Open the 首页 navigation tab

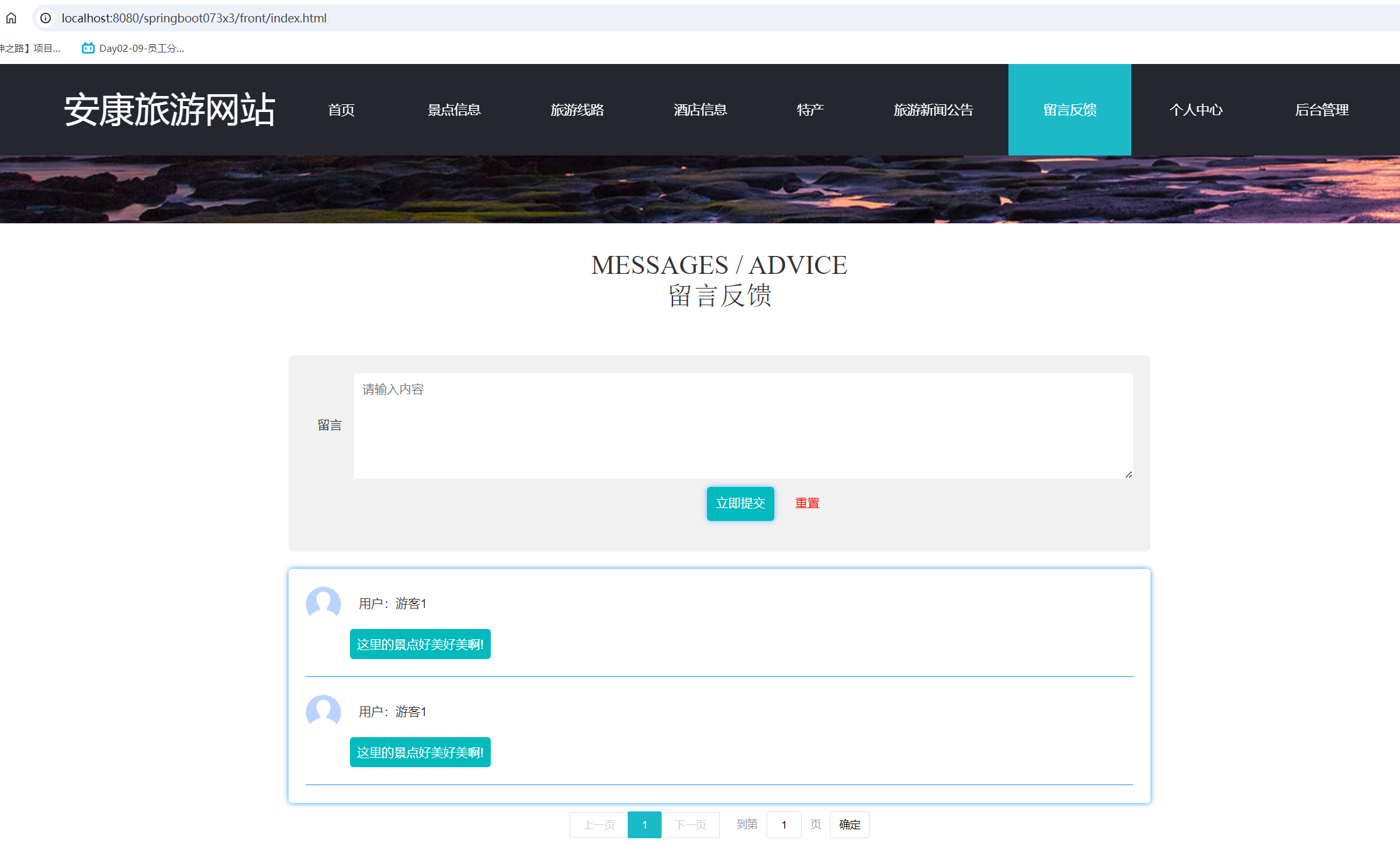coord(341,110)
